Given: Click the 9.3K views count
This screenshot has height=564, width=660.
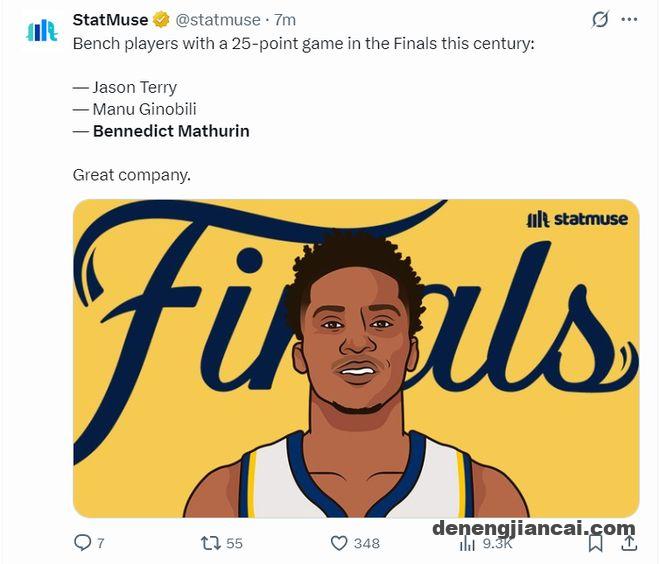Looking at the screenshot, I should 497,545.
